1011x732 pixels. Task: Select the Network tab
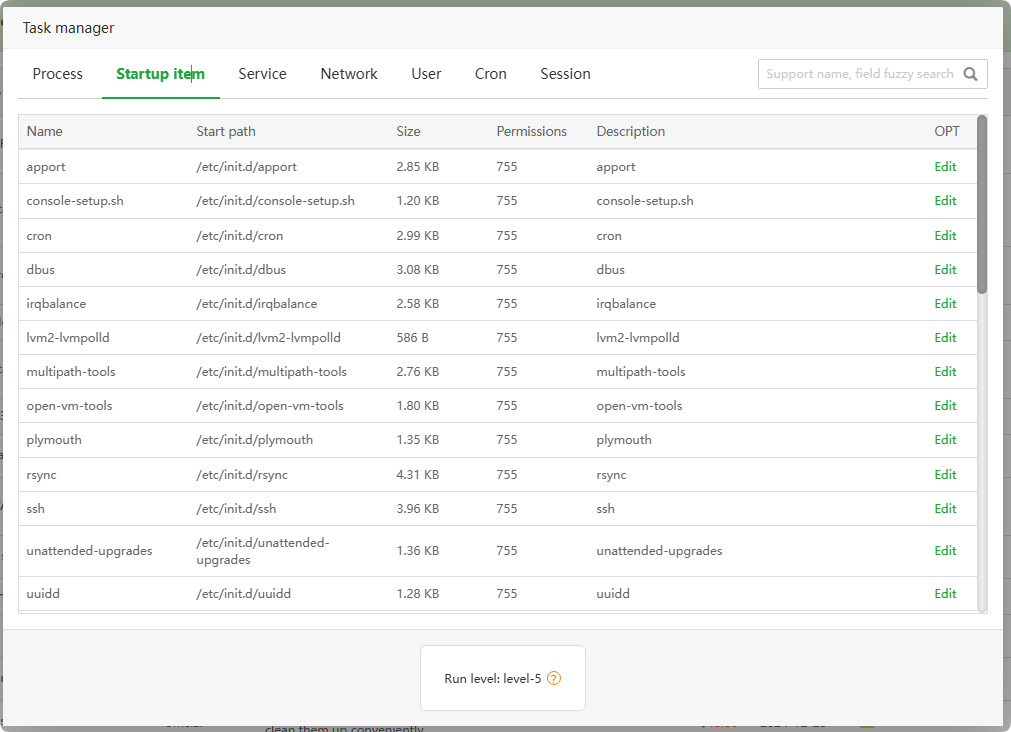pos(349,74)
